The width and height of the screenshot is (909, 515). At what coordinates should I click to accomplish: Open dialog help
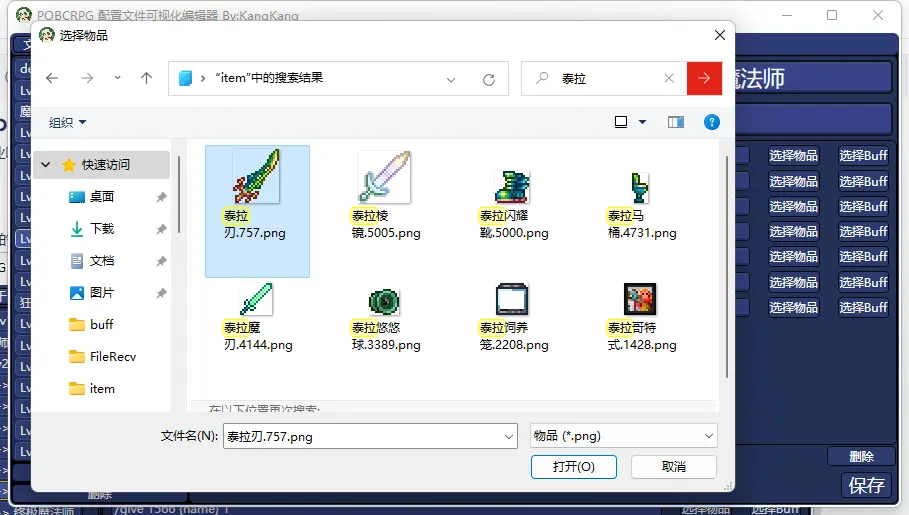tap(711, 122)
